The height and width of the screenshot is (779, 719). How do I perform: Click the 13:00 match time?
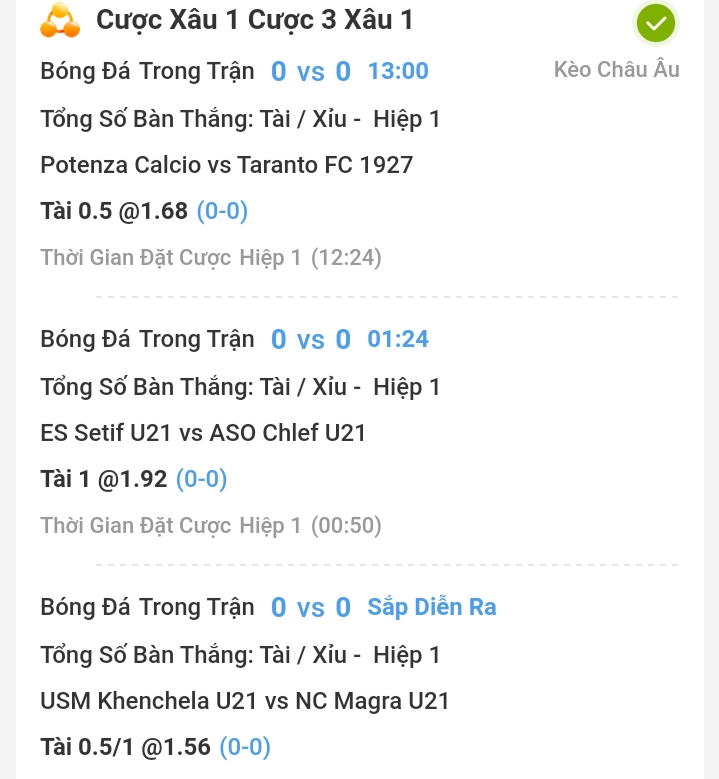point(398,71)
